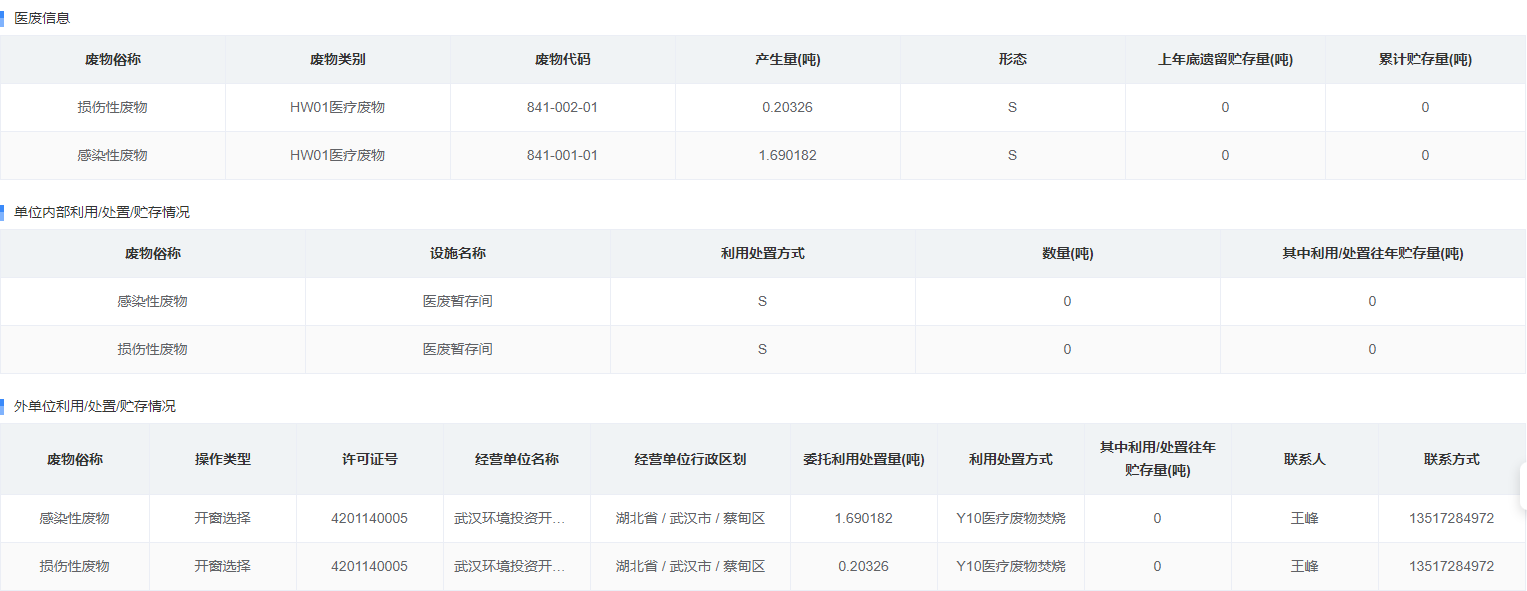Select 湖北省 / 武汉市 / 蔡甸区 in 感染性废物 row
Viewport: 1527px width, 591px height.
coord(690,518)
